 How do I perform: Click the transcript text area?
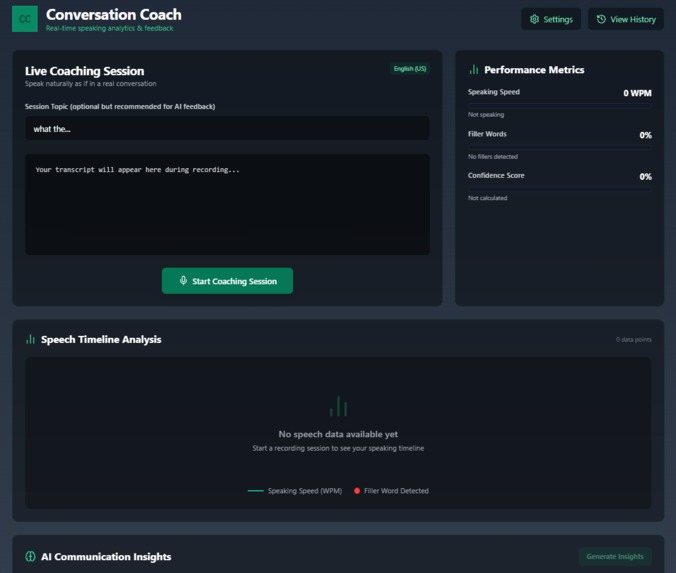coord(227,204)
